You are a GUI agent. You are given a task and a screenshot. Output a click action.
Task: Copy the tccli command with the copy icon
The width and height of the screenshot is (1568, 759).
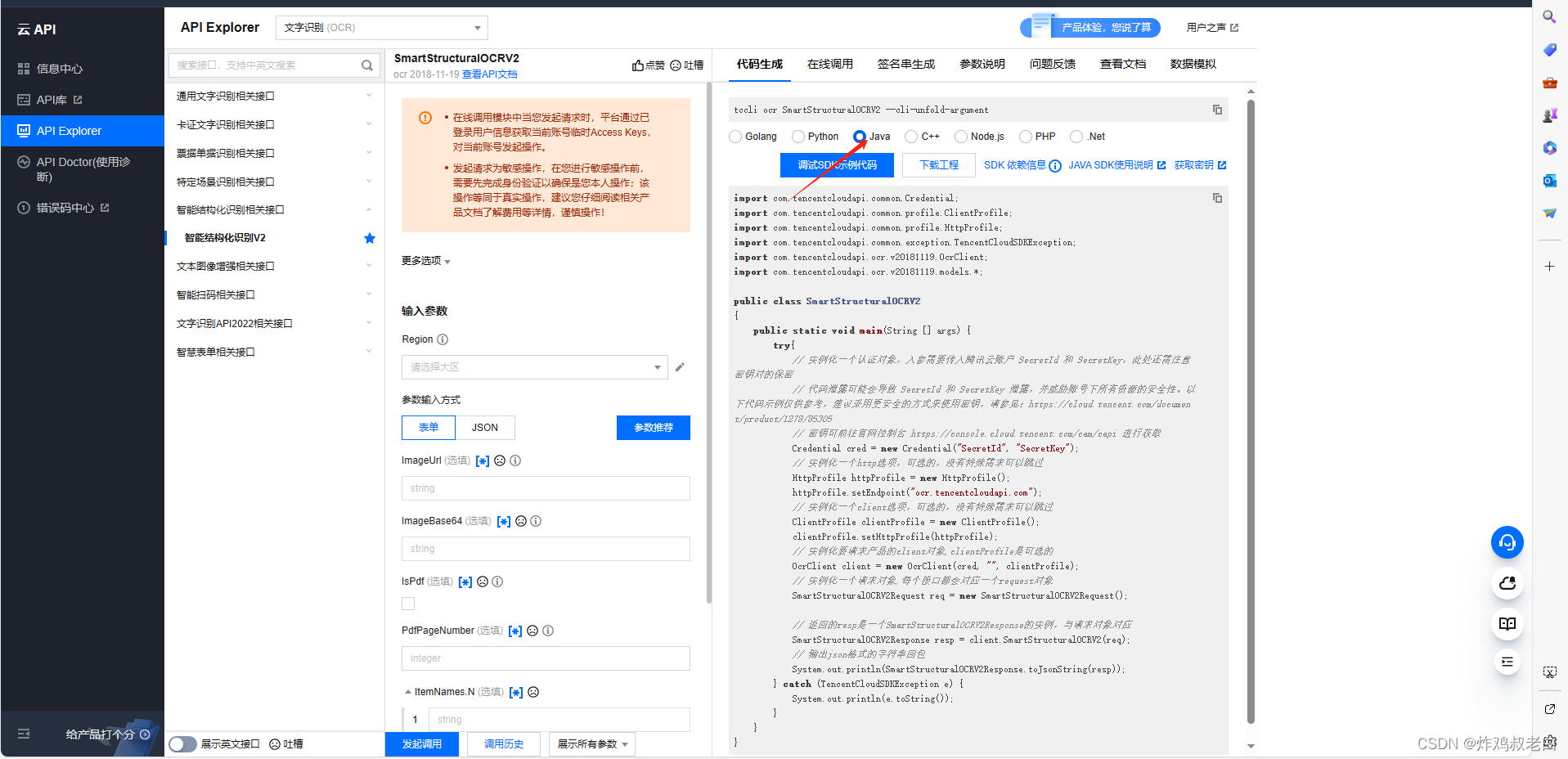pos(1217,110)
